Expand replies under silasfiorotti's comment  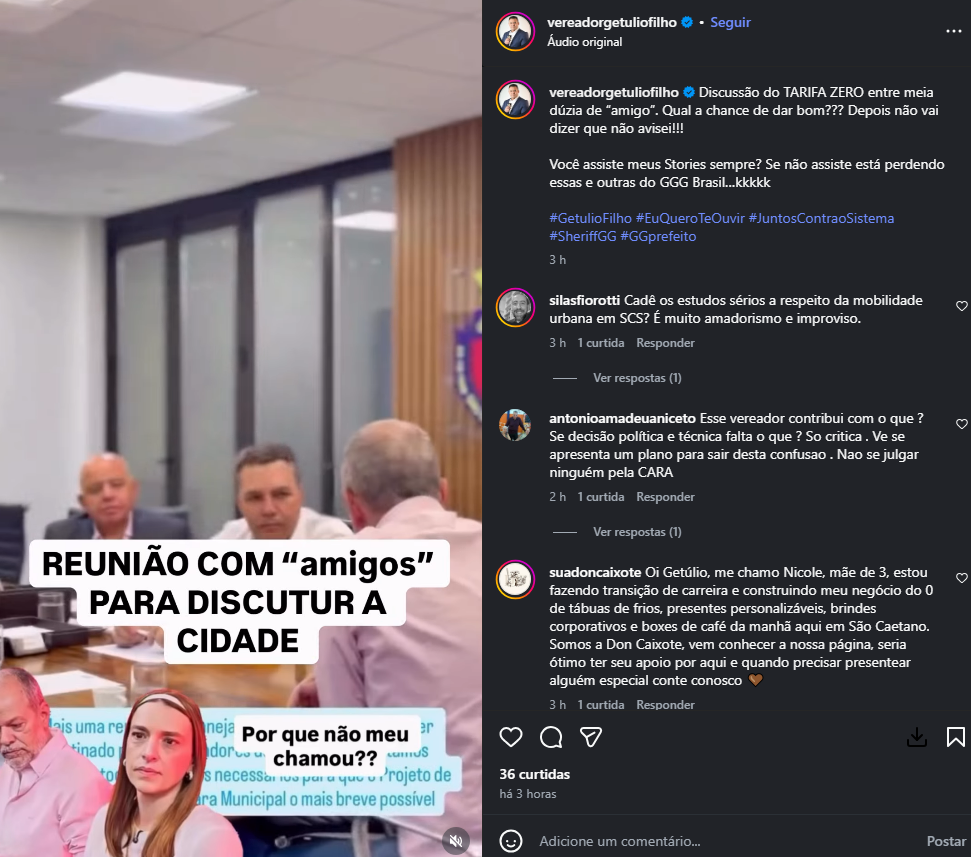(637, 378)
